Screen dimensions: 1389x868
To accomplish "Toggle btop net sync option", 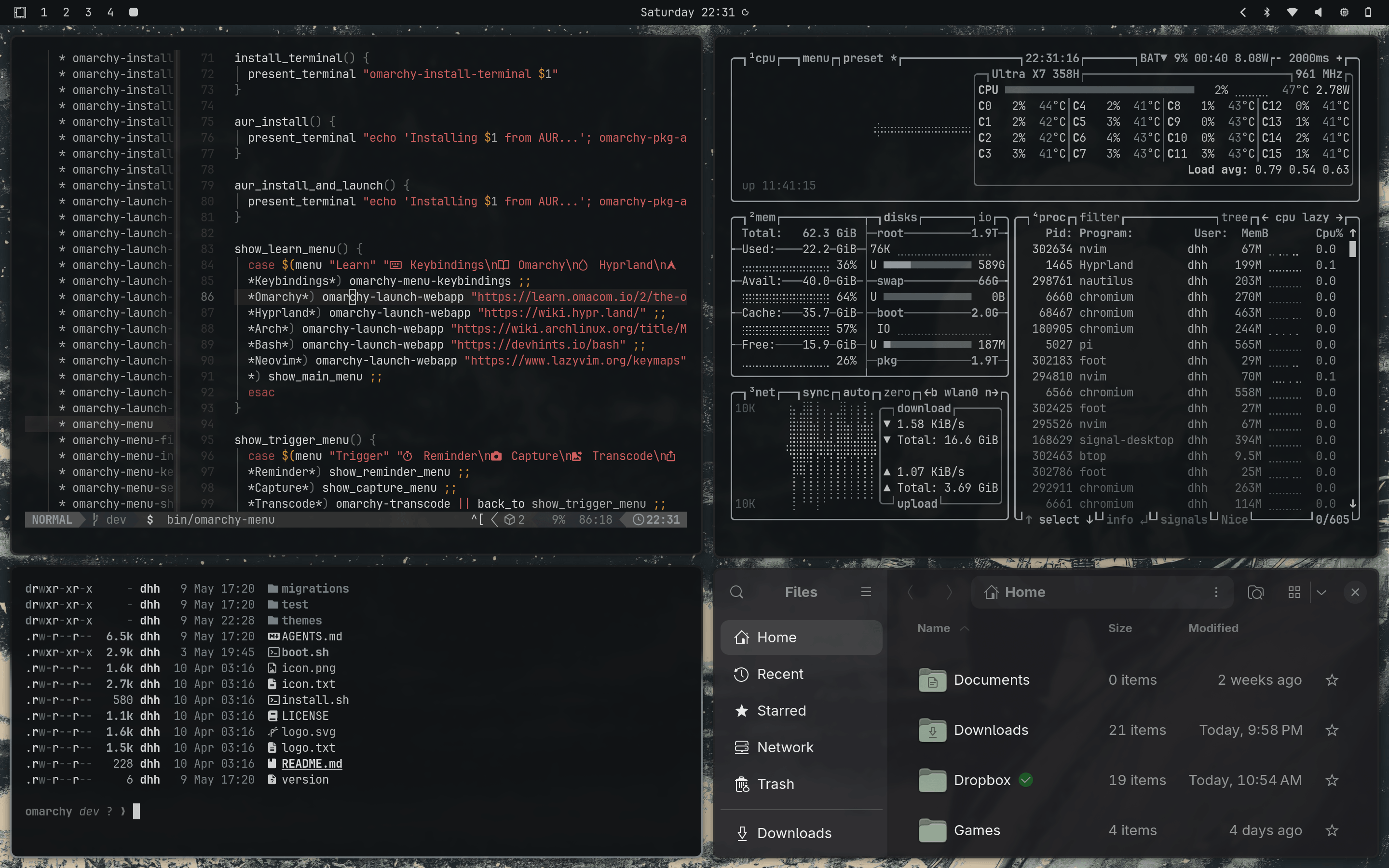I will click(816, 392).
